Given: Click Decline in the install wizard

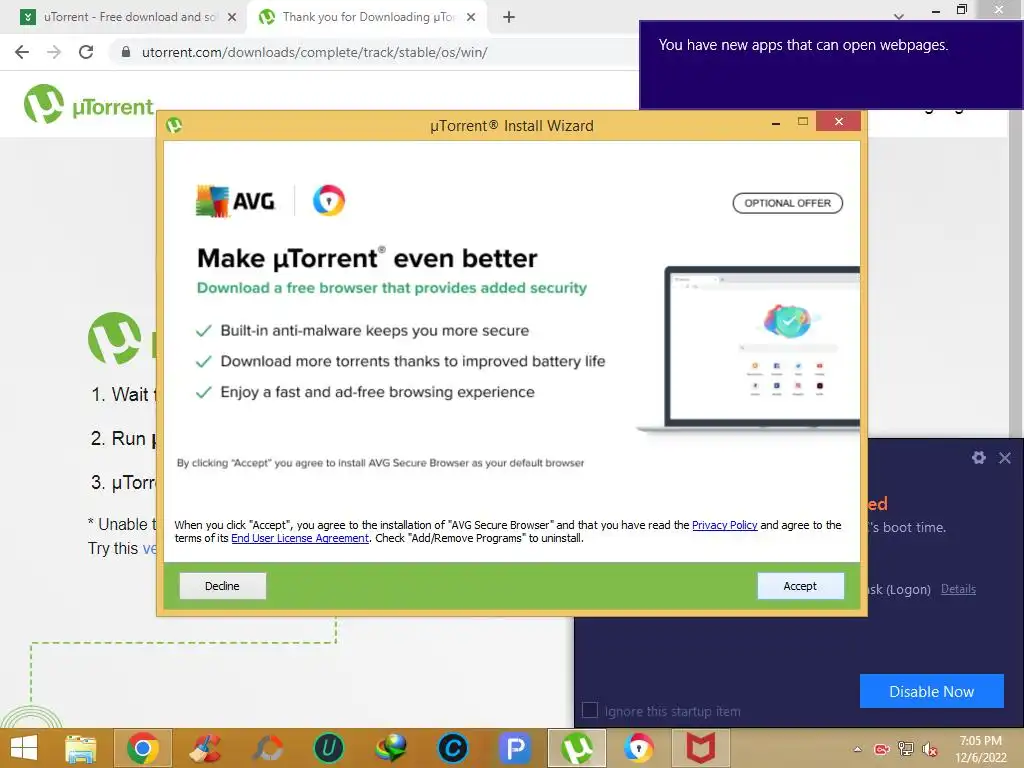Looking at the screenshot, I should 222,586.
